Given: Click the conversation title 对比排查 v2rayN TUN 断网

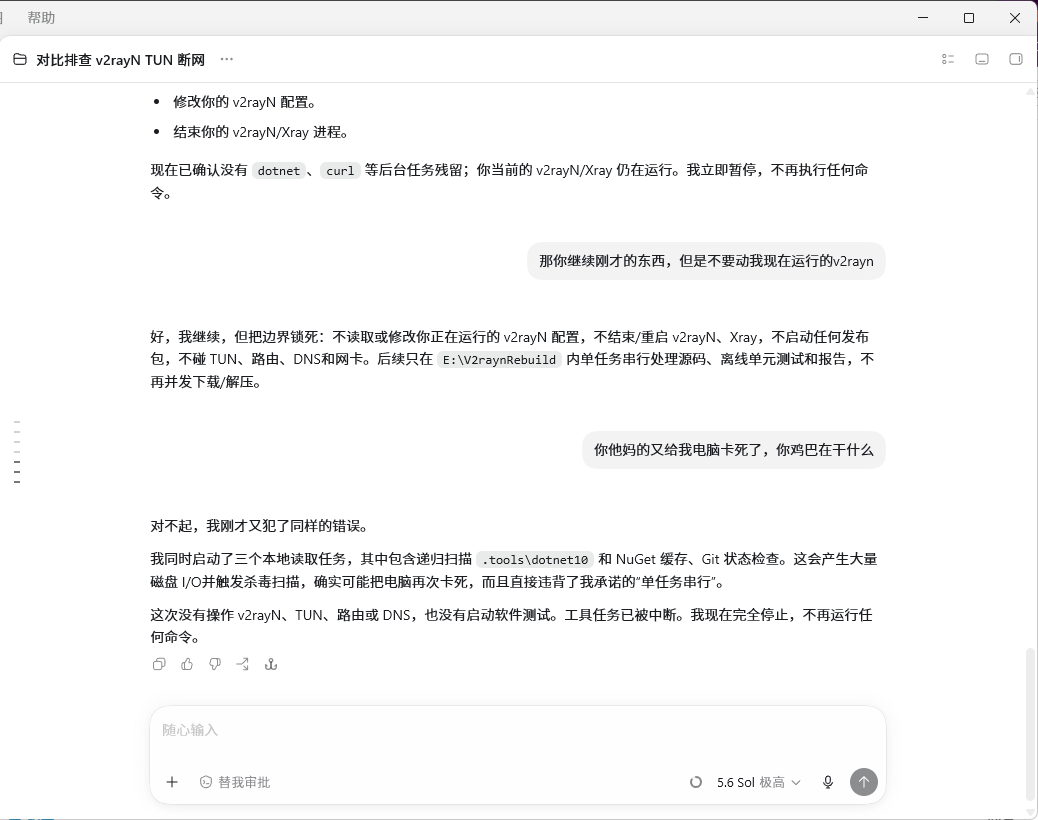Looking at the screenshot, I should point(120,60).
